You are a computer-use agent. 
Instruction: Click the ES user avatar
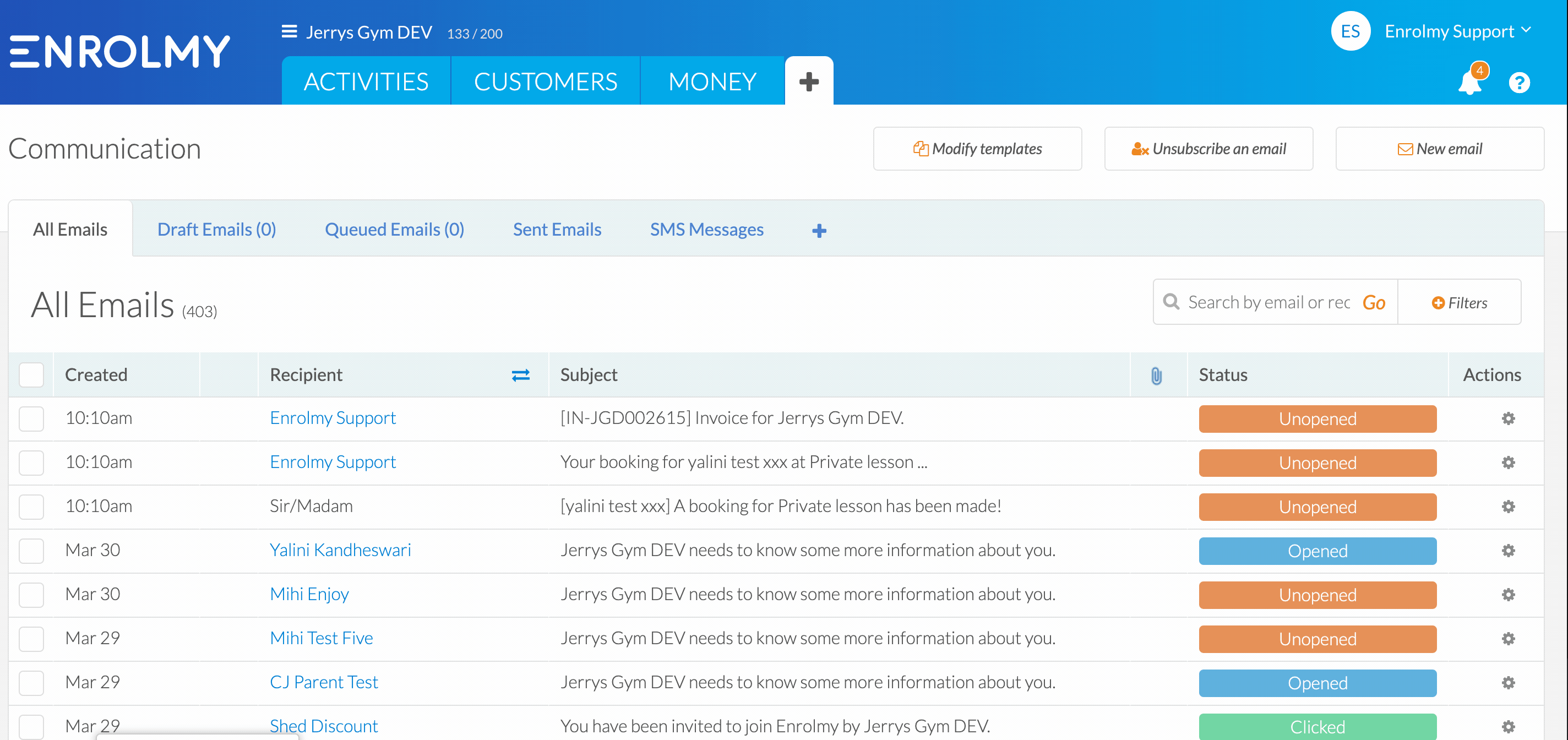pos(1350,31)
